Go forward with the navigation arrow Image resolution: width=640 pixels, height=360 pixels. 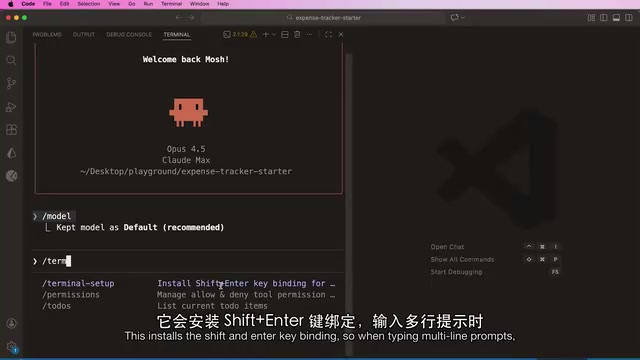pos(191,18)
